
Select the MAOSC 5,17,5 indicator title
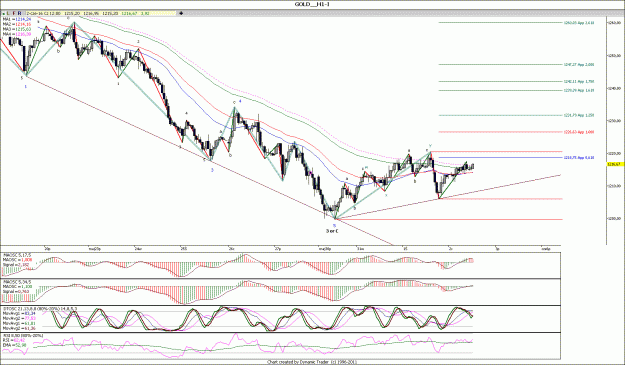17,255
